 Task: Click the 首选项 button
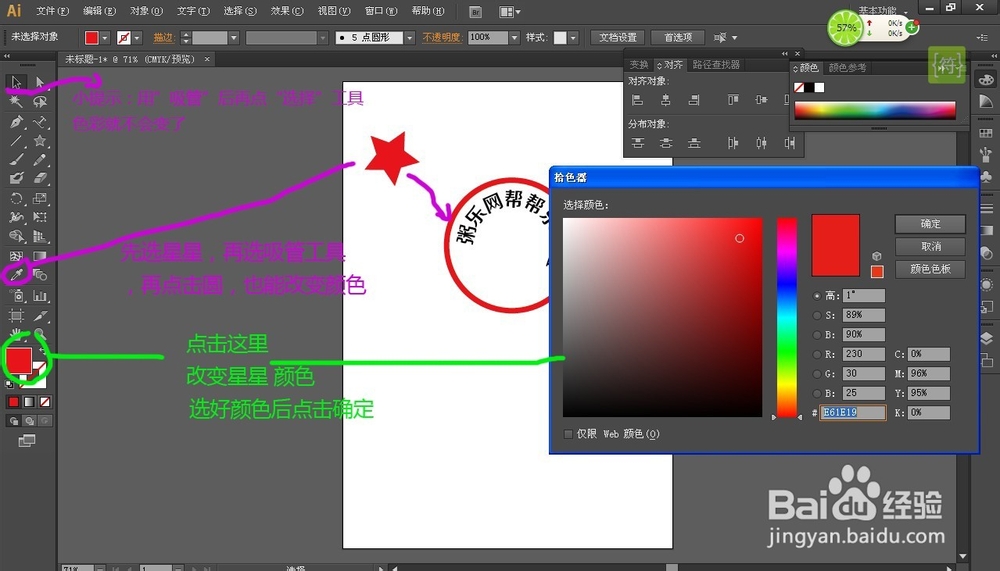[x=678, y=38]
